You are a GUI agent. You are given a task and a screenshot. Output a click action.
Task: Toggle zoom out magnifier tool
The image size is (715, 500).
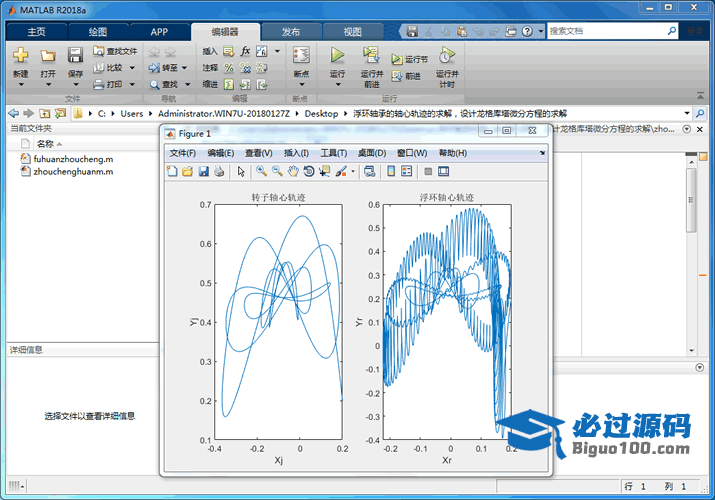pos(277,171)
